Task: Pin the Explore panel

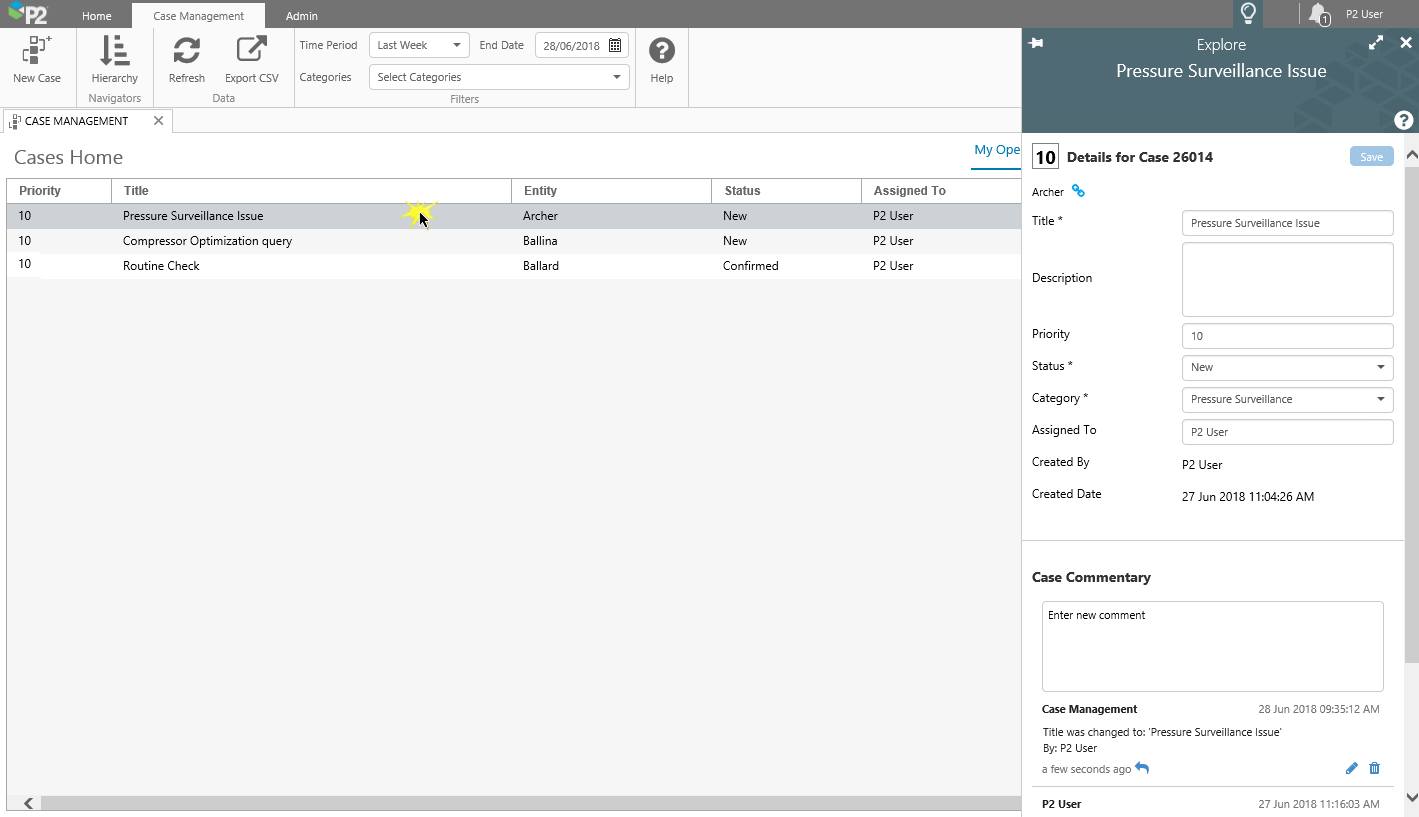Action: (1036, 43)
